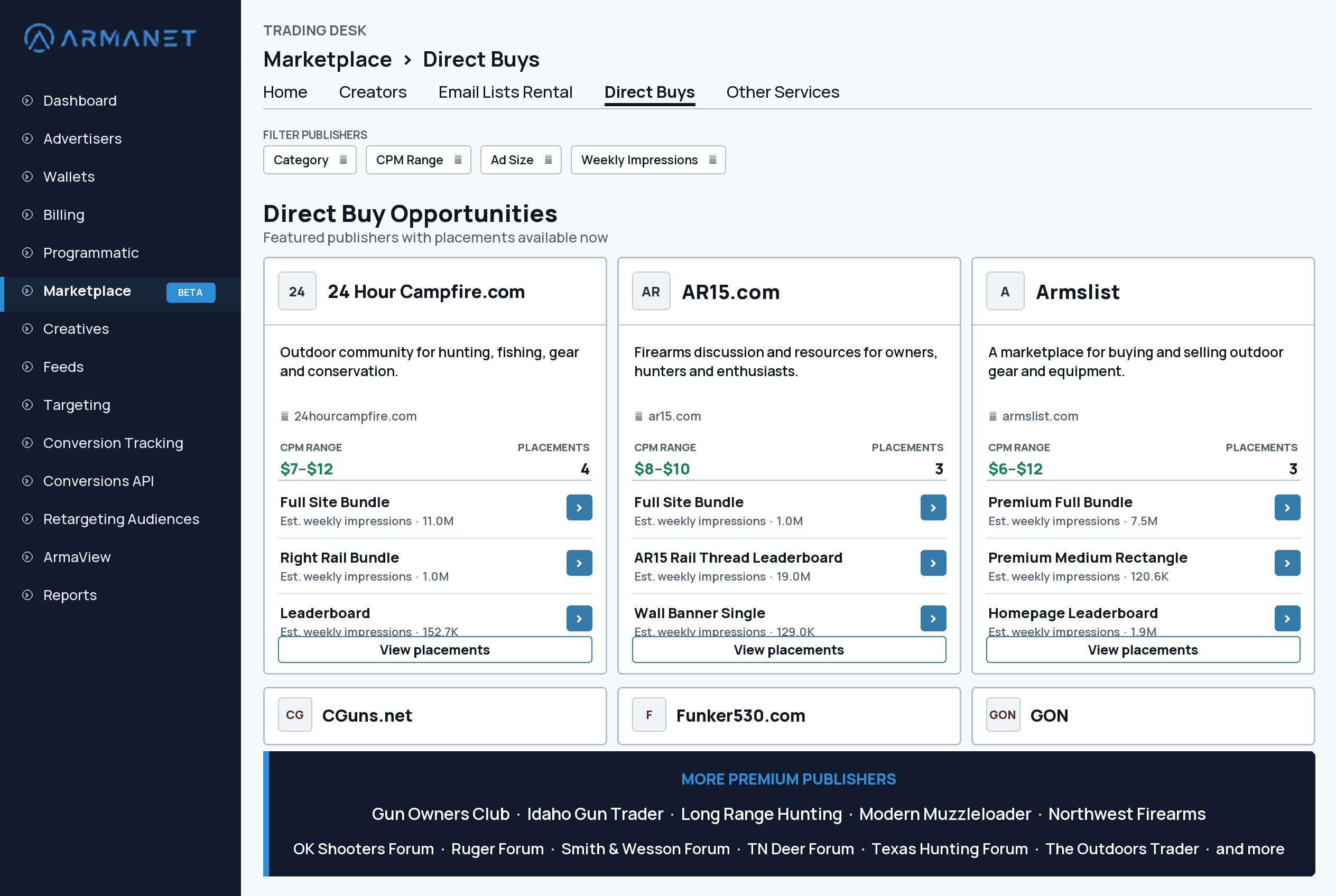1336x896 pixels.
Task: Open the Ad Size filter dropdown
Action: tap(521, 160)
